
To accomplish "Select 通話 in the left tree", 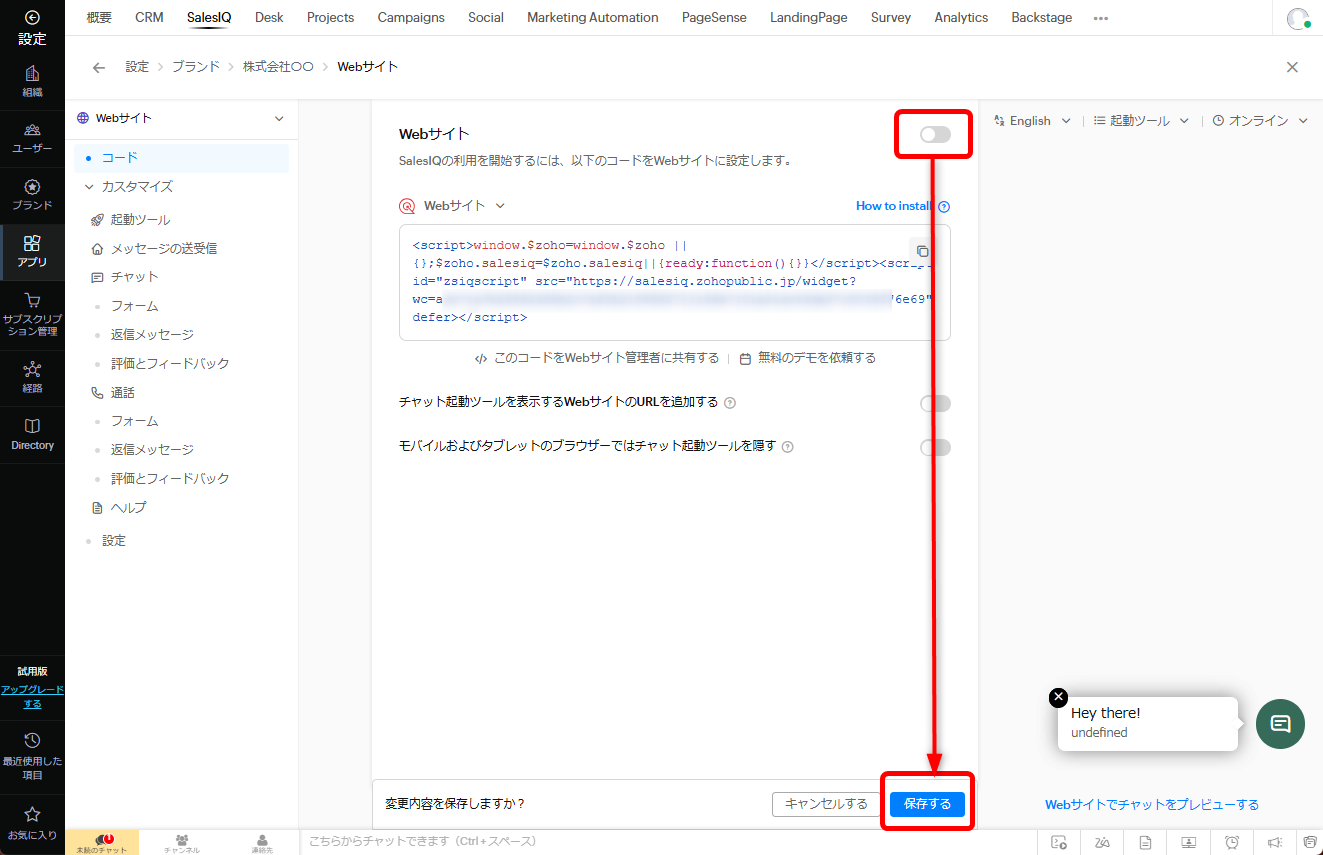I will pyautogui.click(x=122, y=393).
